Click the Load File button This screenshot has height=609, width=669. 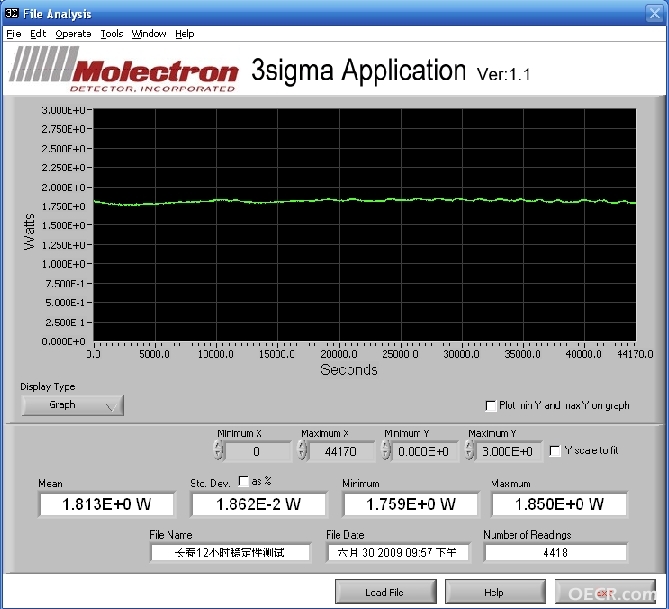385,592
